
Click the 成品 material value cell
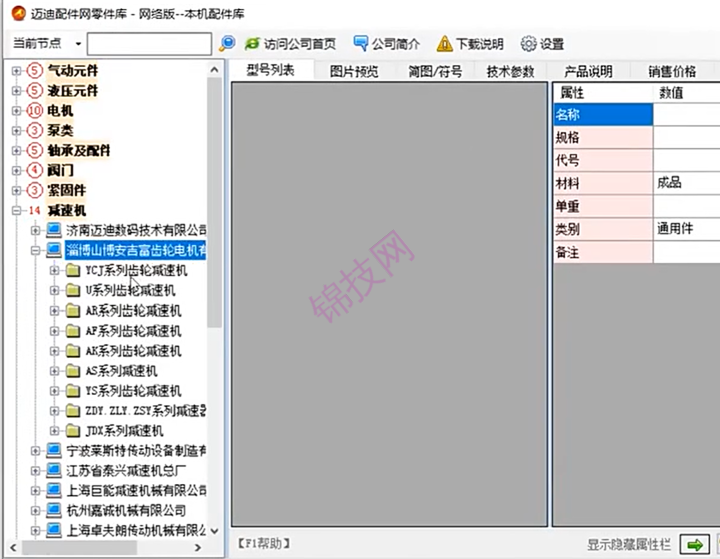[686, 183]
